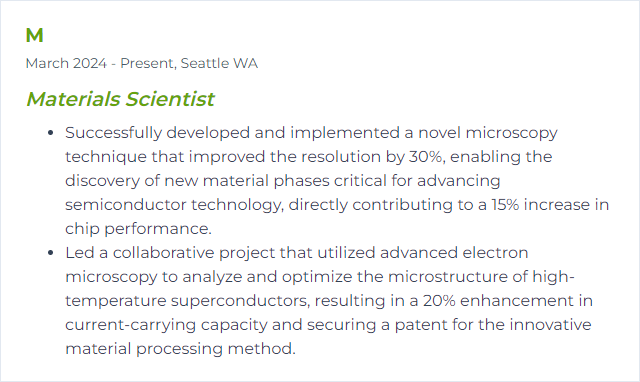
Task: Click the word Led in second bullet
Action: 80,253
